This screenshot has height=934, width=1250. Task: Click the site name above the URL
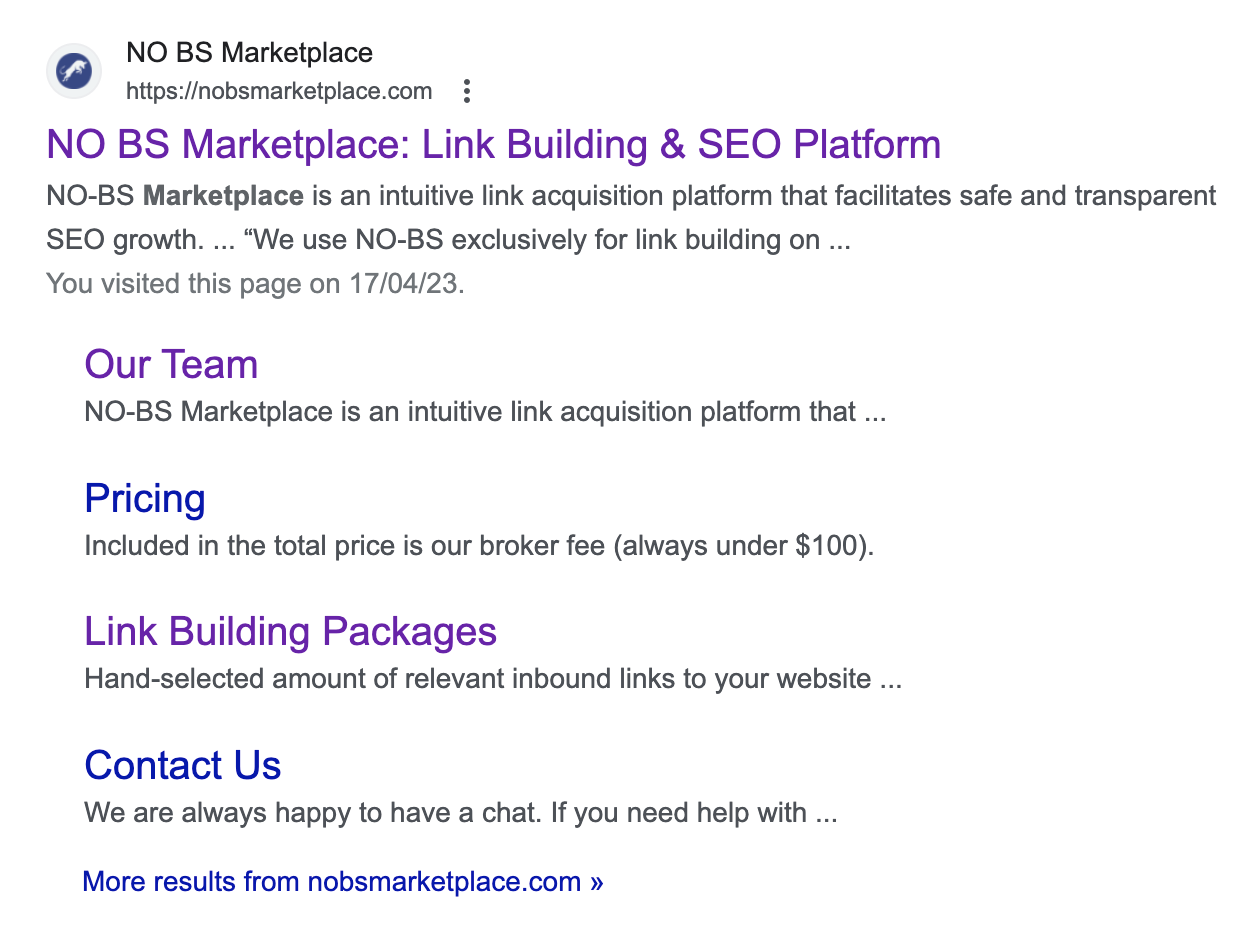pyautogui.click(x=249, y=53)
